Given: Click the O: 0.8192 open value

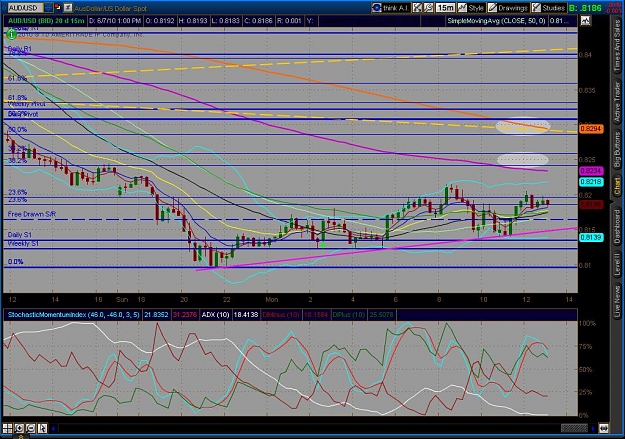Looking at the screenshot, I should [160, 21].
